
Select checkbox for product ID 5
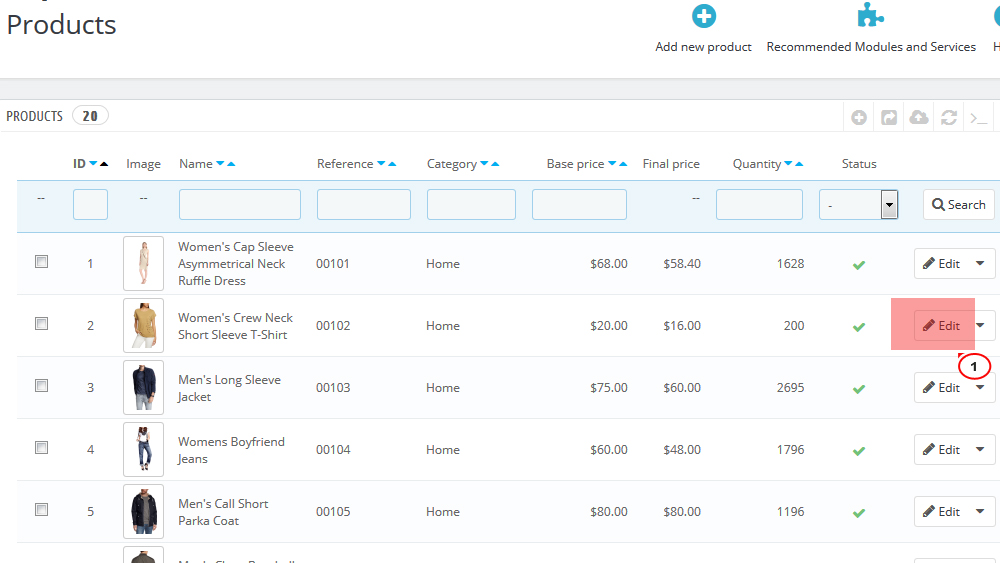pos(41,509)
